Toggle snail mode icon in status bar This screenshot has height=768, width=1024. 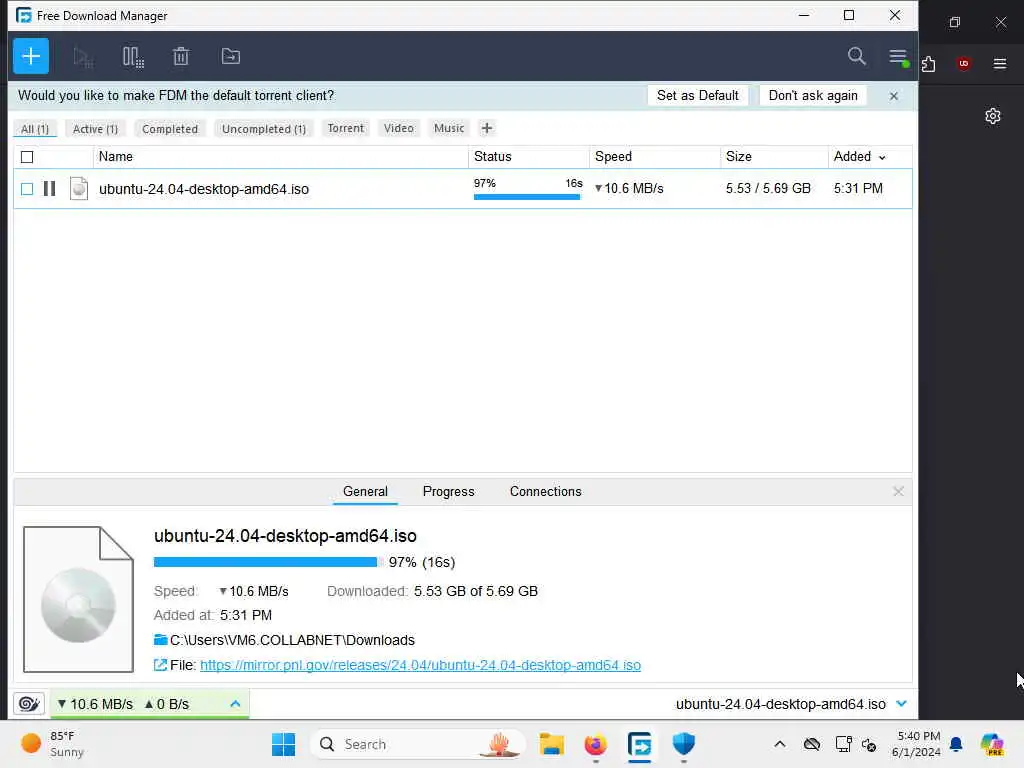point(29,704)
